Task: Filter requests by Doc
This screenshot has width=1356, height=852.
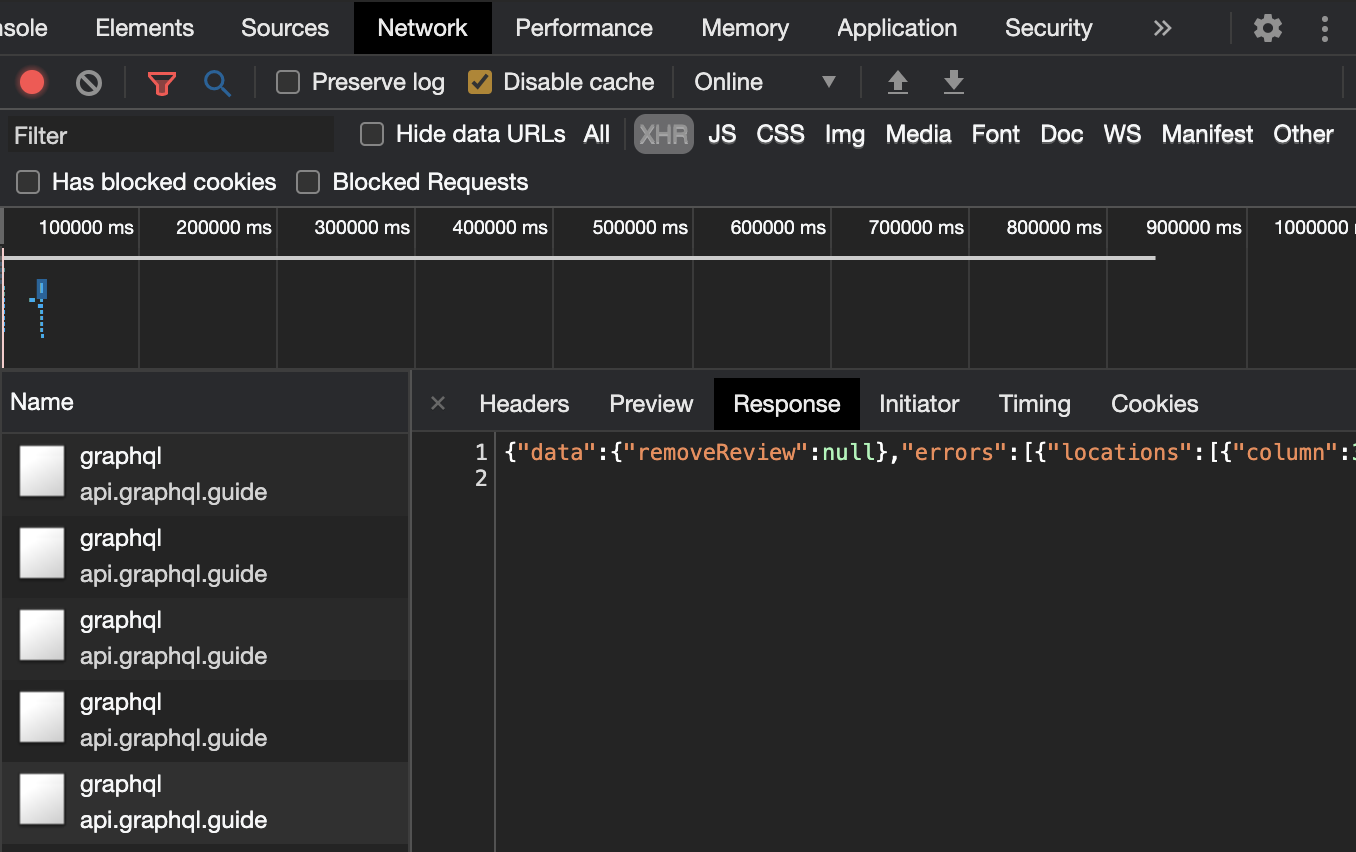Action: tap(1062, 134)
